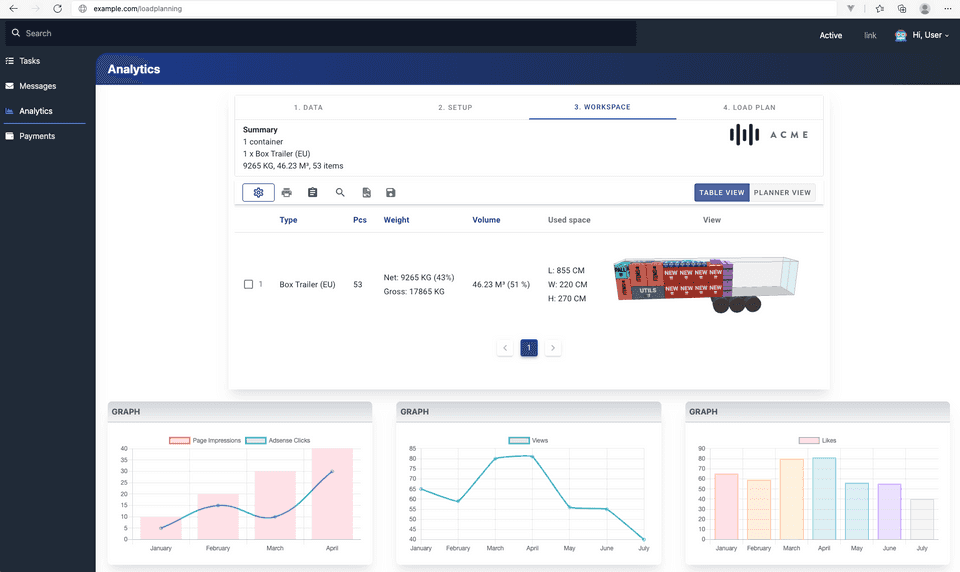The height and width of the screenshot is (572, 960).
Task: Sort by the Pcs column header
Action: pyautogui.click(x=360, y=220)
